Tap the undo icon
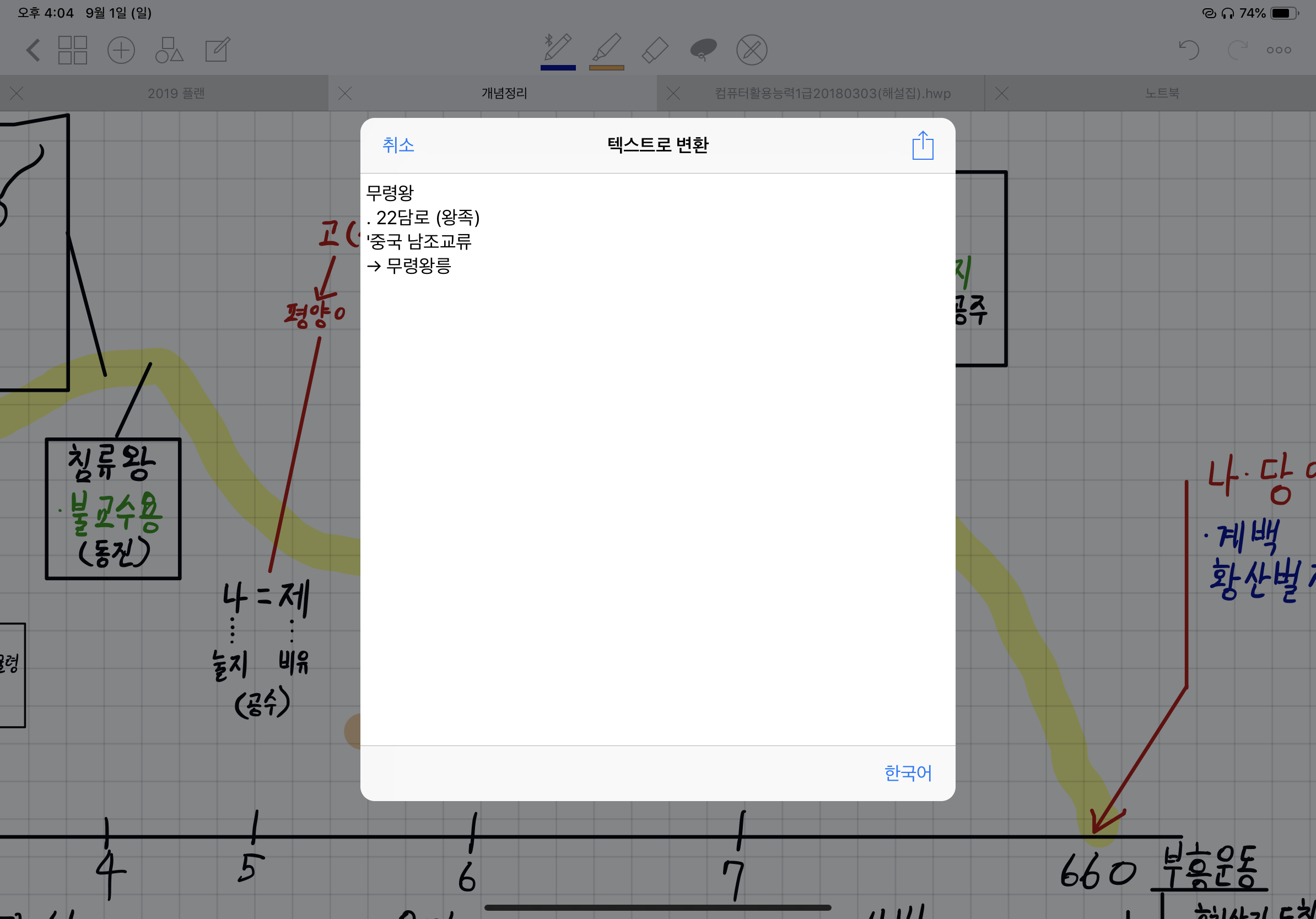1316x919 pixels. 1189,51
